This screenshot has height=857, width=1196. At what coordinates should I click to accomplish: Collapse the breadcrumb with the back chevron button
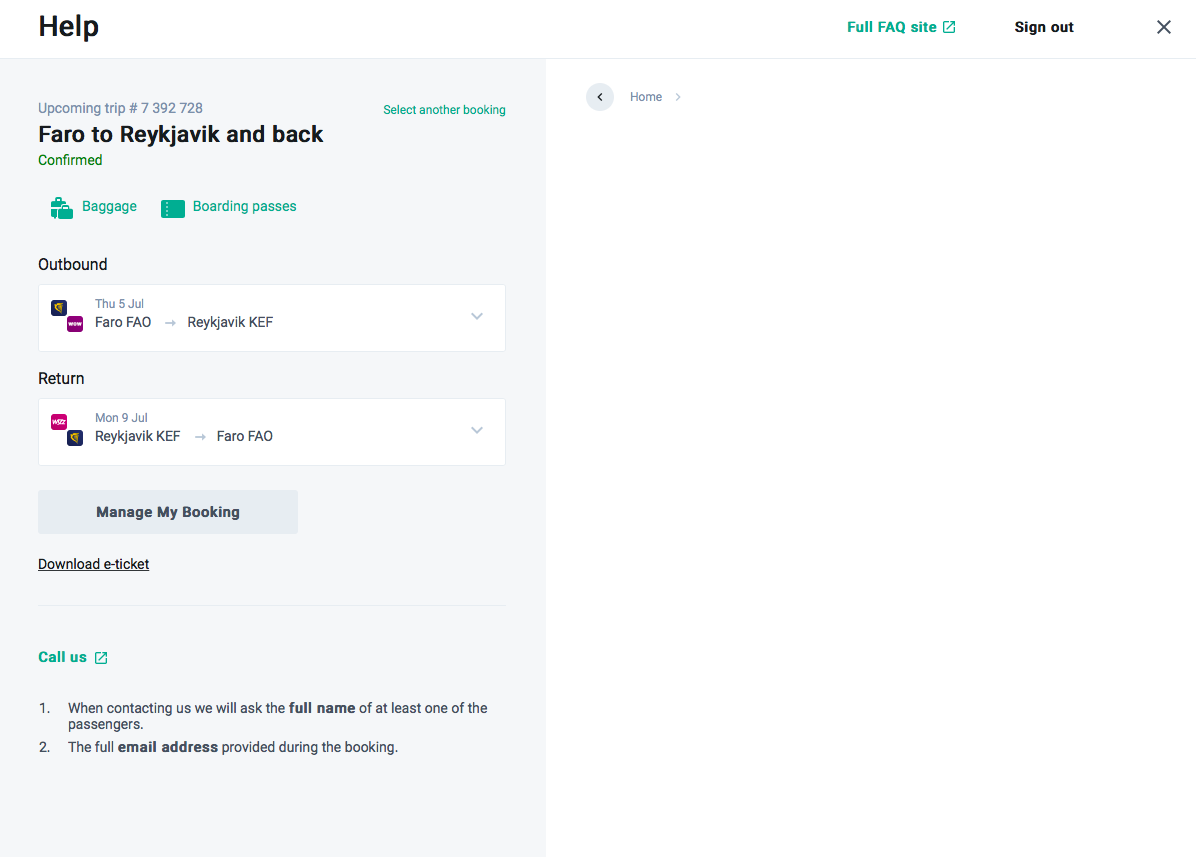(x=599, y=96)
